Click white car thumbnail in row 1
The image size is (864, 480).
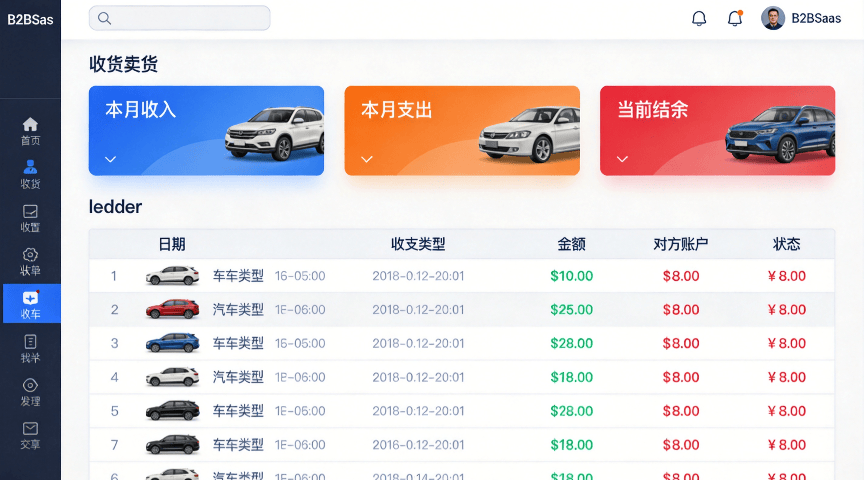coord(172,276)
